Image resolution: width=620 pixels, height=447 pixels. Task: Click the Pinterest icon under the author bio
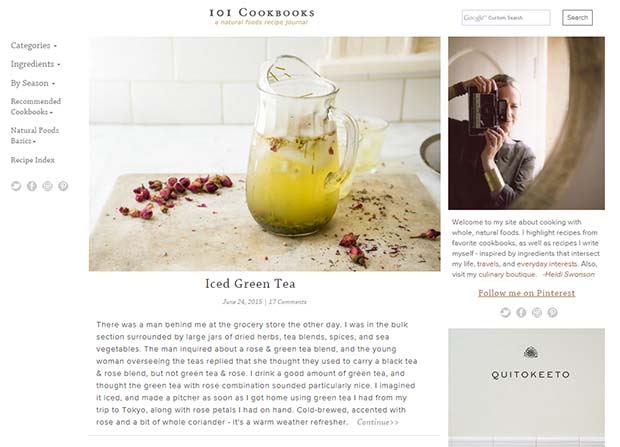[552, 313]
